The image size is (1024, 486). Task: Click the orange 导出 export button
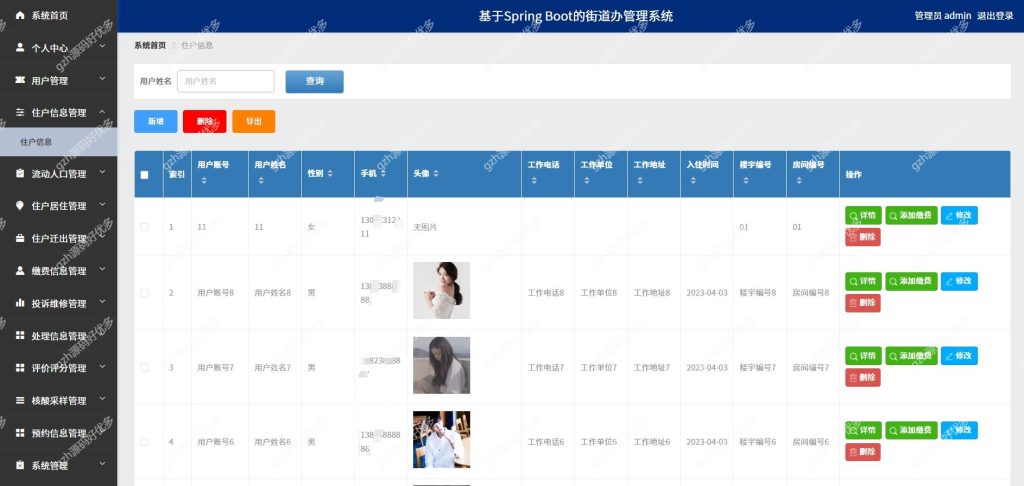pyautogui.click(x=253, y=122)
